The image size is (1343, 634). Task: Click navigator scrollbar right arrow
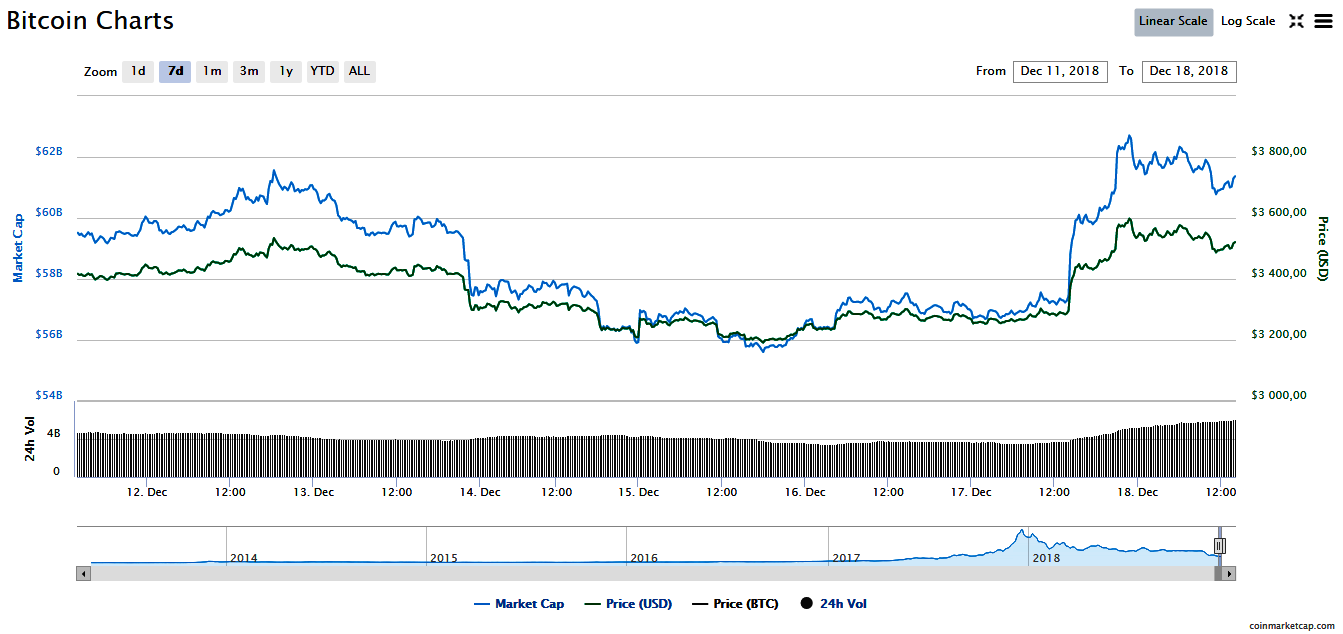coord(1230,574)
